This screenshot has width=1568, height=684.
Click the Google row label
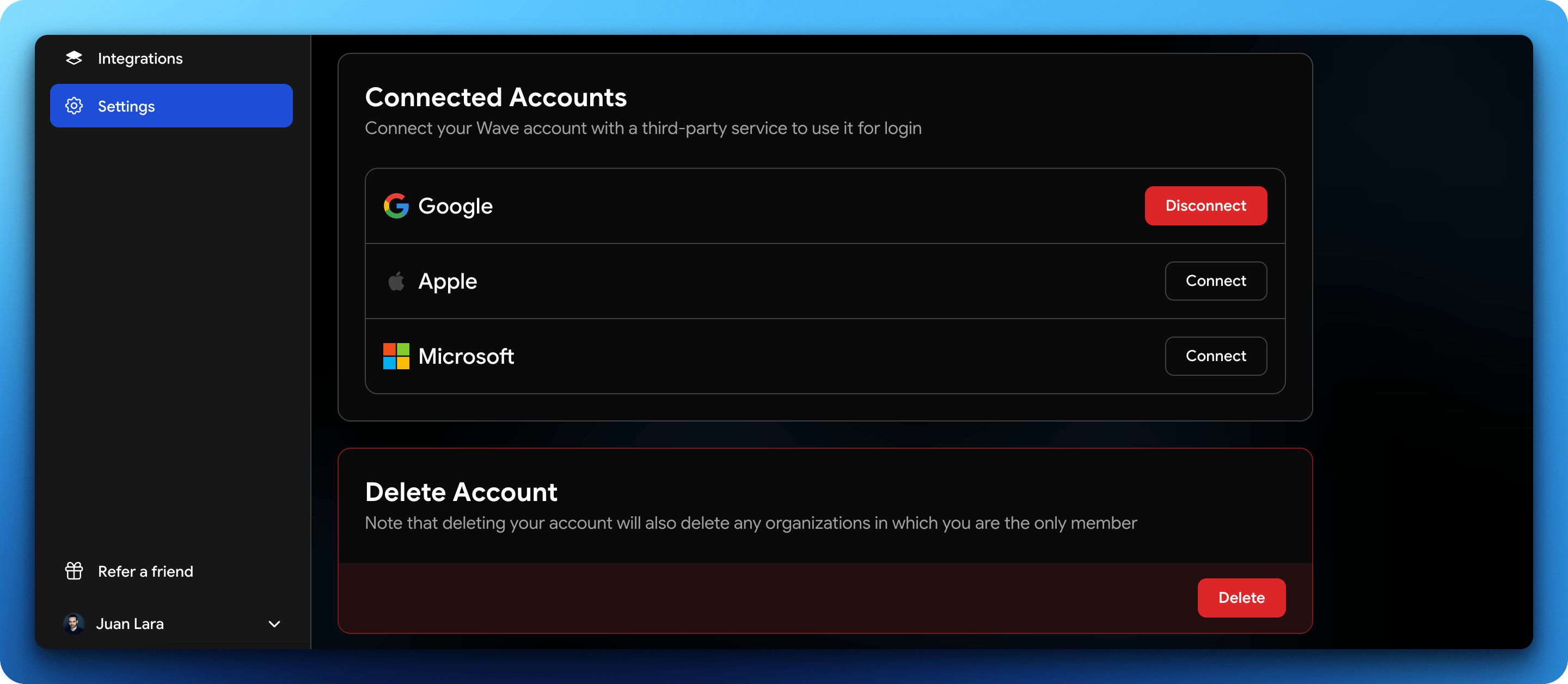pyautogui.click(x=455, y=206)
